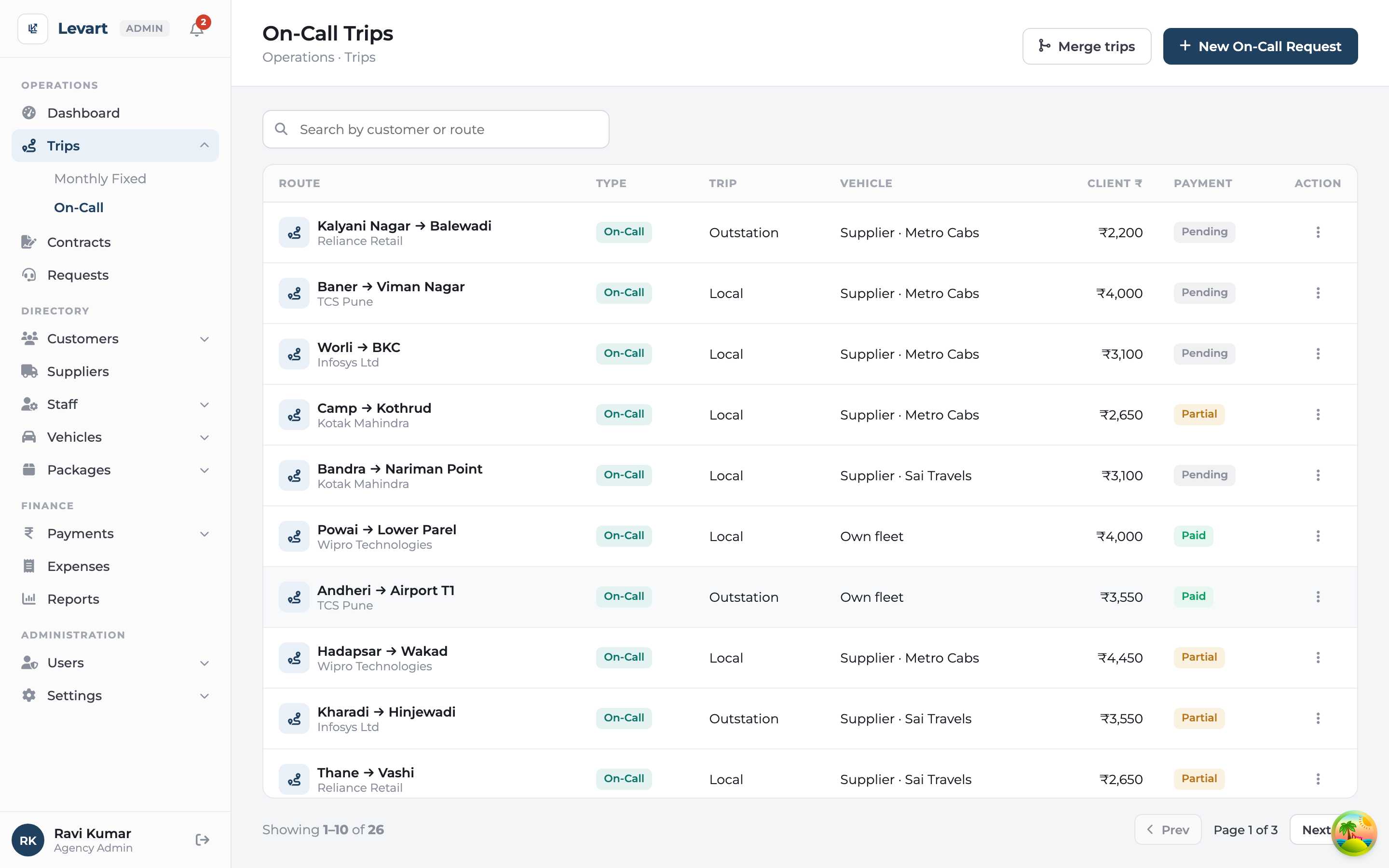This screenshot has width=1389, height=868.
Task: Open row actions for Bandra → Nariman Point
Action: (x=1318, y=475)
